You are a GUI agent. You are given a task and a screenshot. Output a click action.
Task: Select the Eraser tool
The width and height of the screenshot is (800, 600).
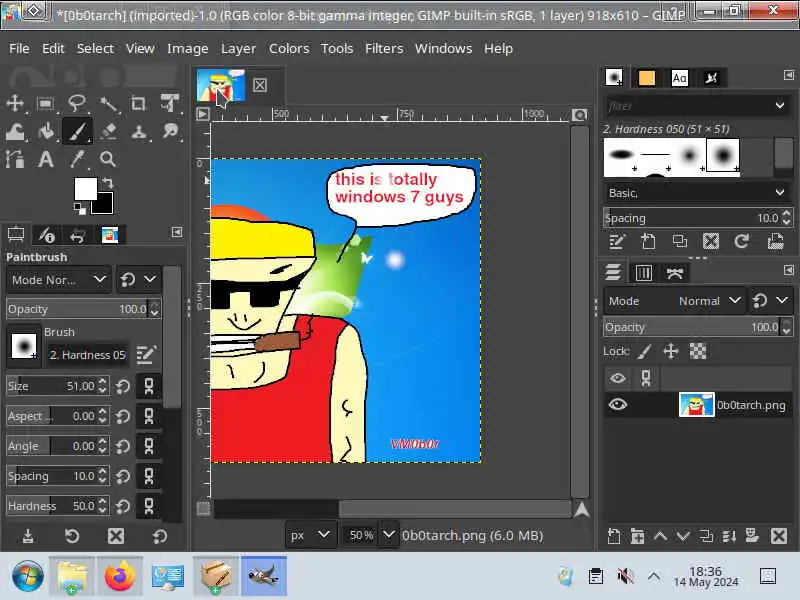point(108,132)
